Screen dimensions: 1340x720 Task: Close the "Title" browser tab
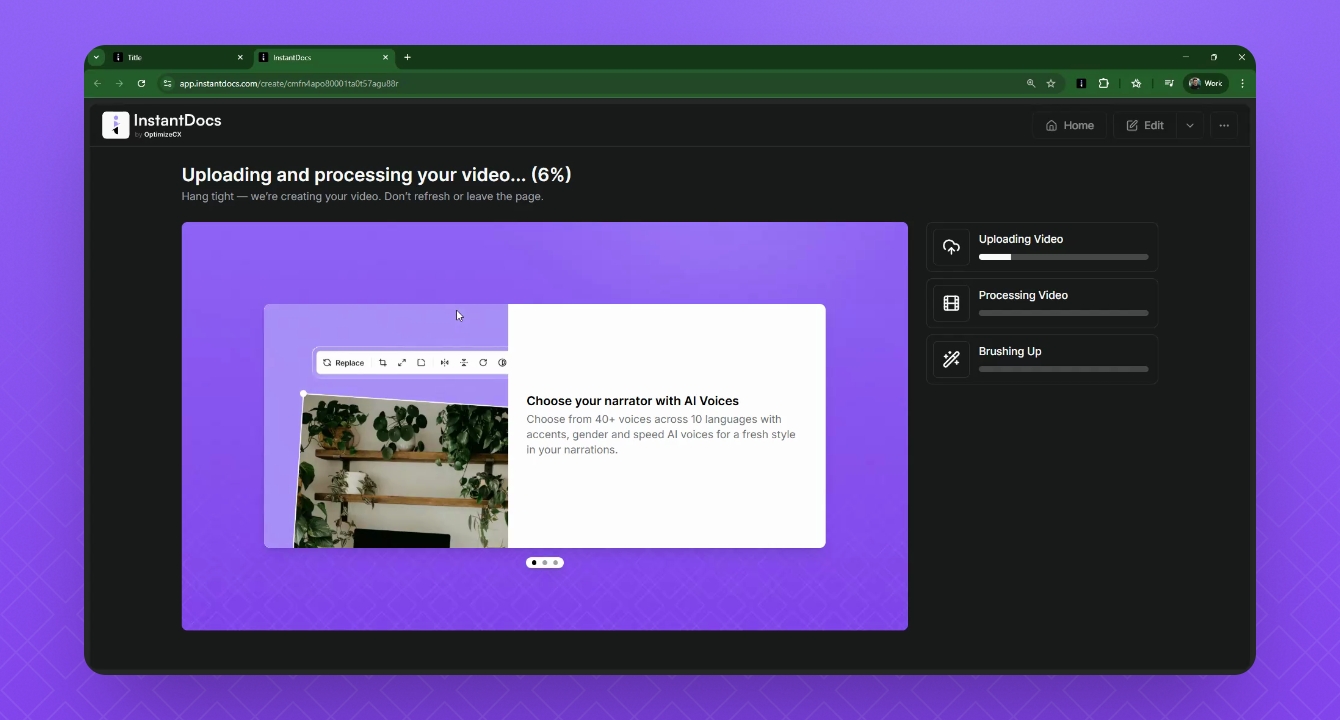click(x=240, y=57)
